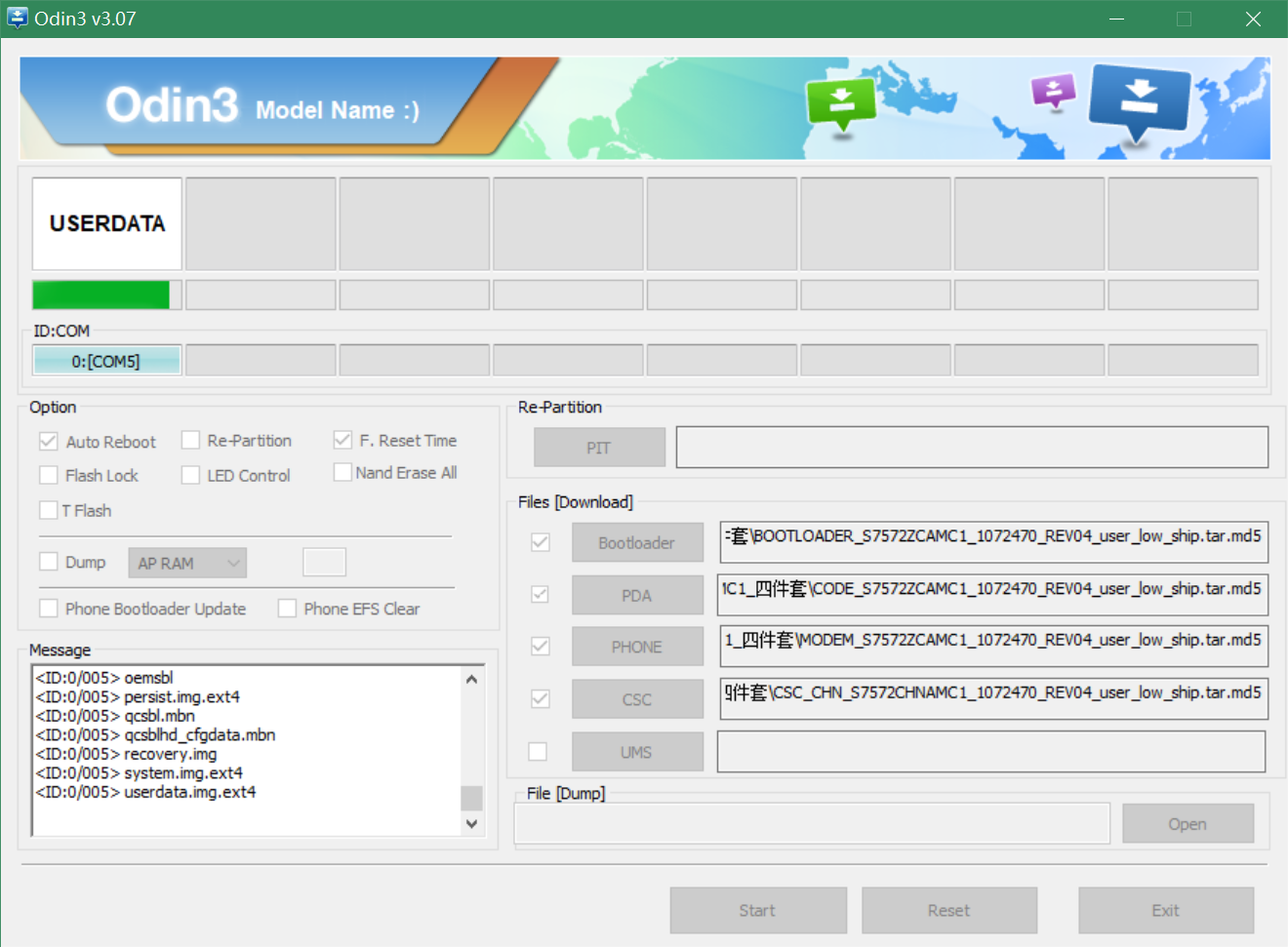Screen dimensions: 1288x947
Task: Enable the Re-Partition option
Action: pyautogui.click(x=191, y=441)
